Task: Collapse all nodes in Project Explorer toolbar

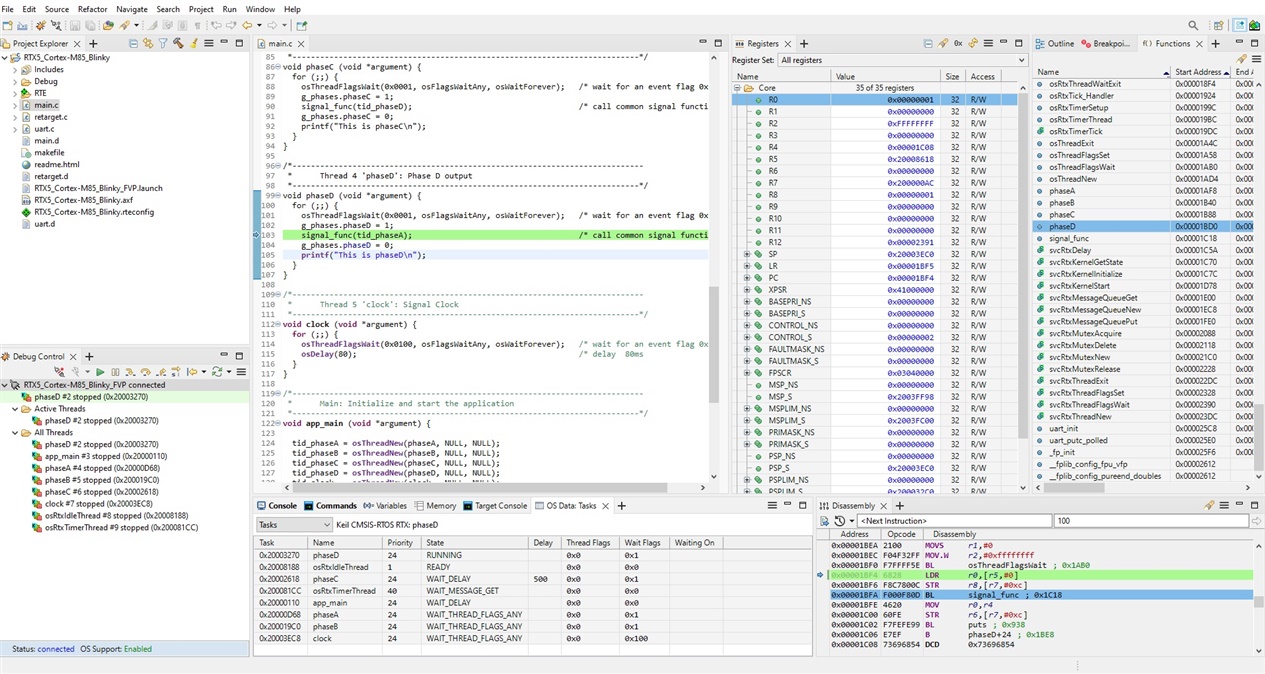Action: [133, 43]
